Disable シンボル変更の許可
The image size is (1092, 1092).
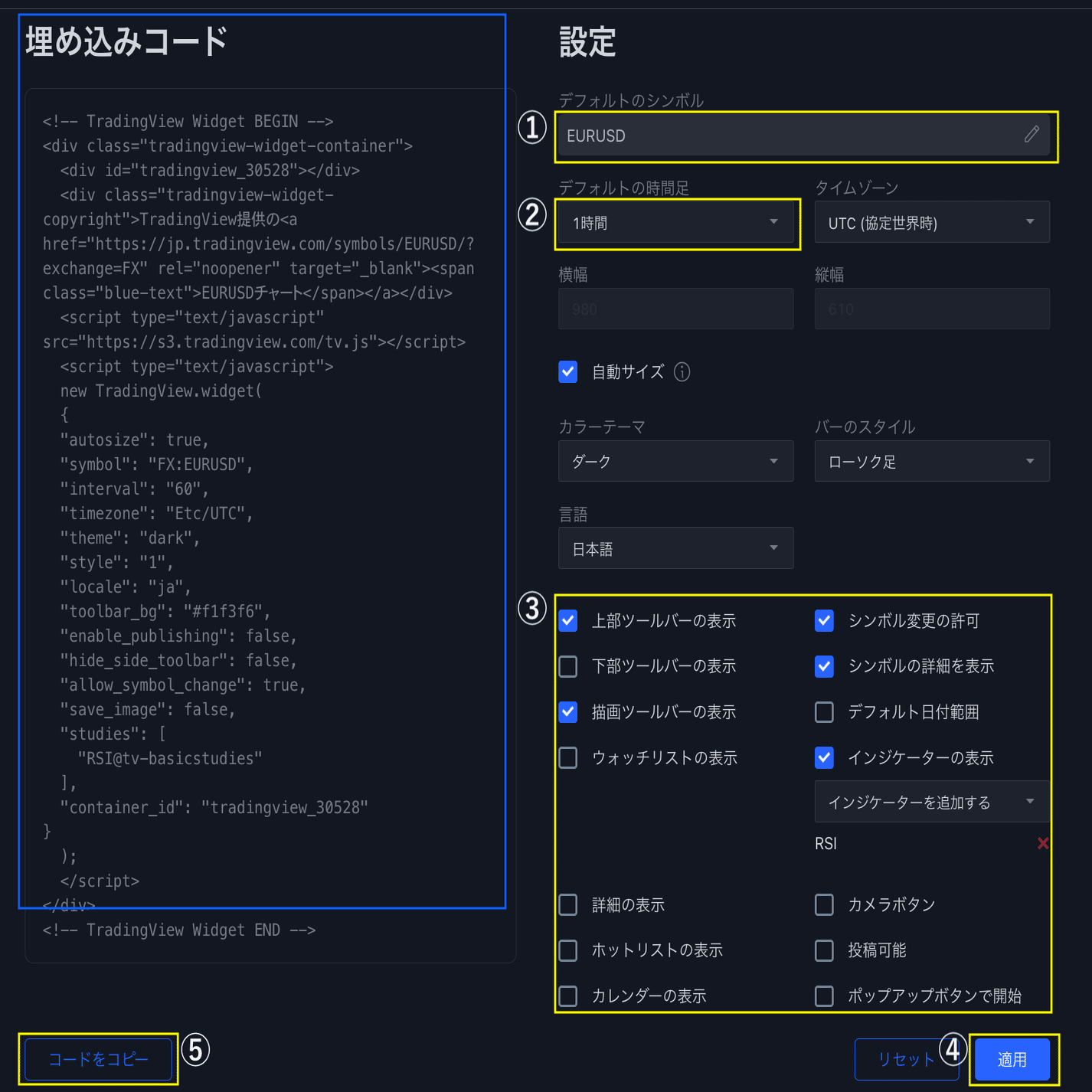click(824, 621)
